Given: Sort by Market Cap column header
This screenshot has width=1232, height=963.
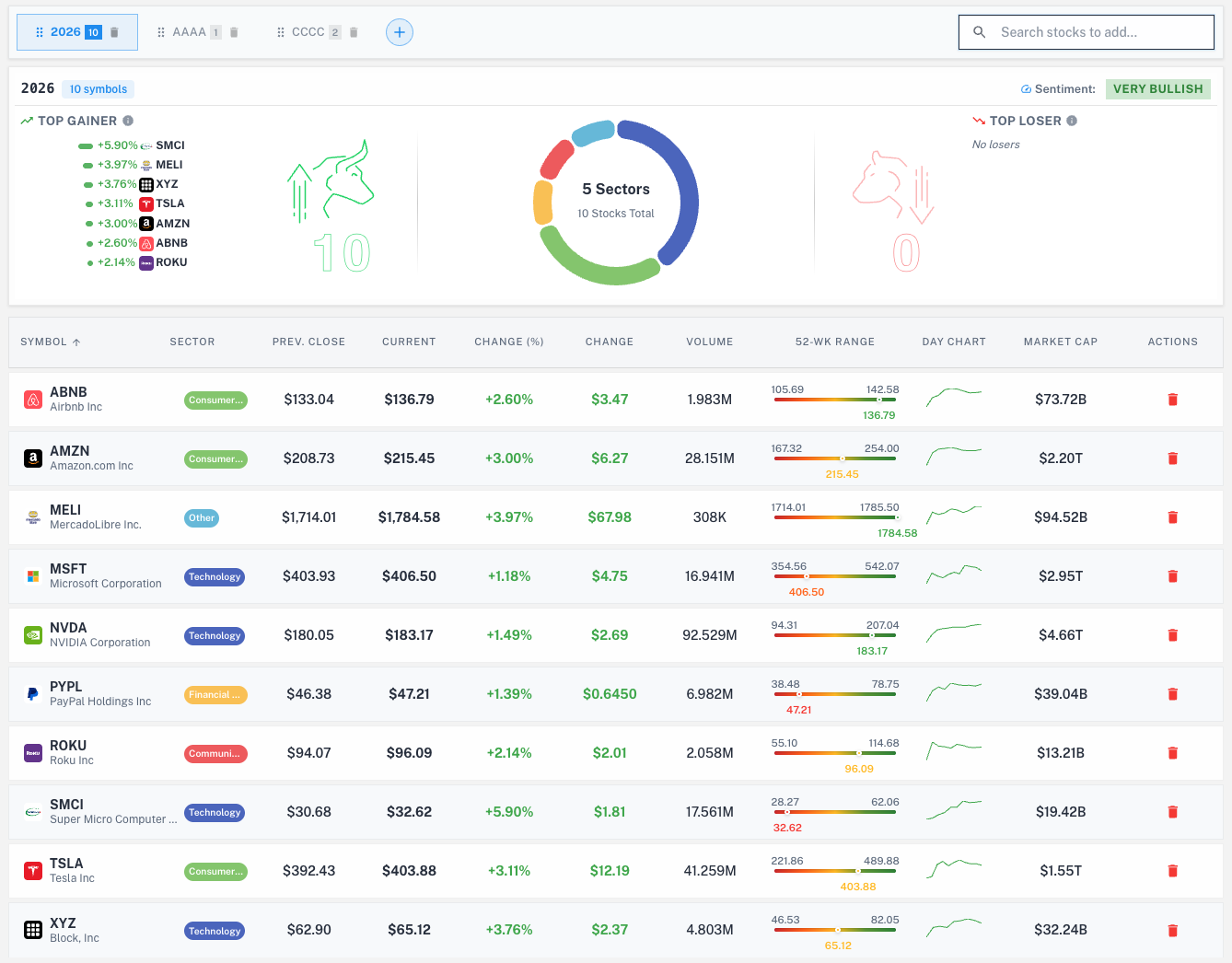Looking at the screenshot, I should [1060, 342].
